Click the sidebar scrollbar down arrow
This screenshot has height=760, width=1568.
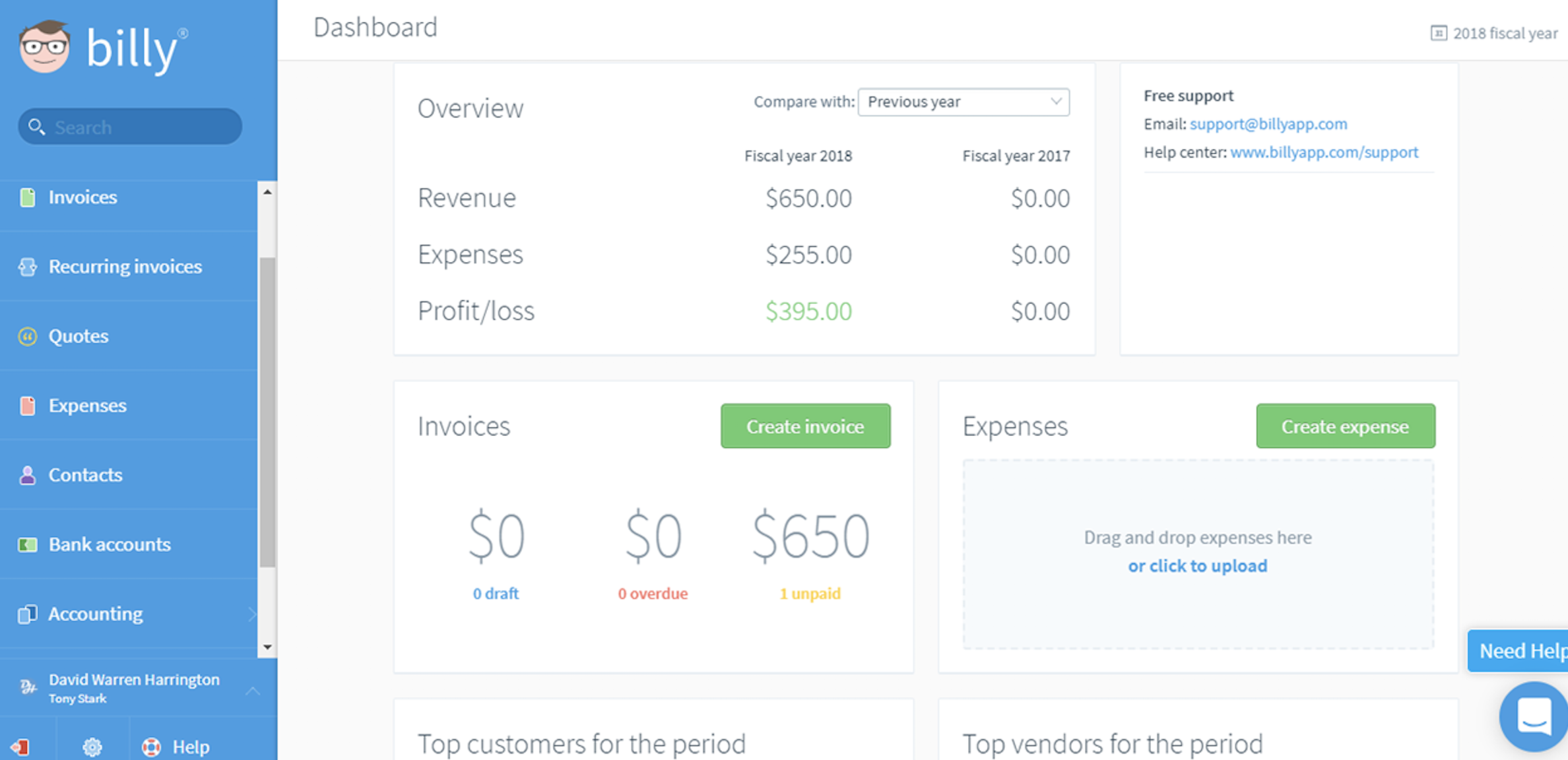pyautogui.click(x=267, y=647)
